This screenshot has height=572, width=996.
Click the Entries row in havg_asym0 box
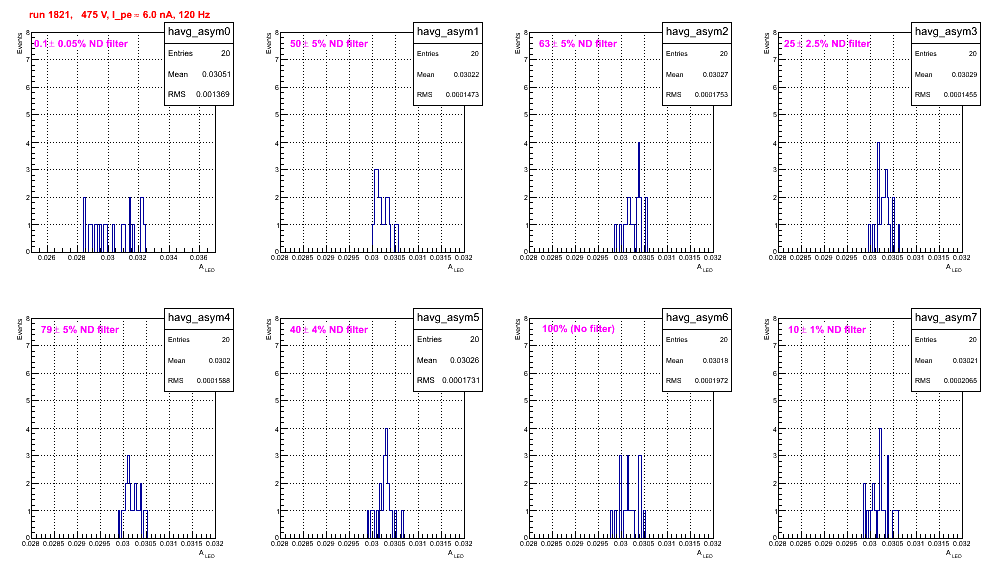pyautogui.click(x=199, y=53)
